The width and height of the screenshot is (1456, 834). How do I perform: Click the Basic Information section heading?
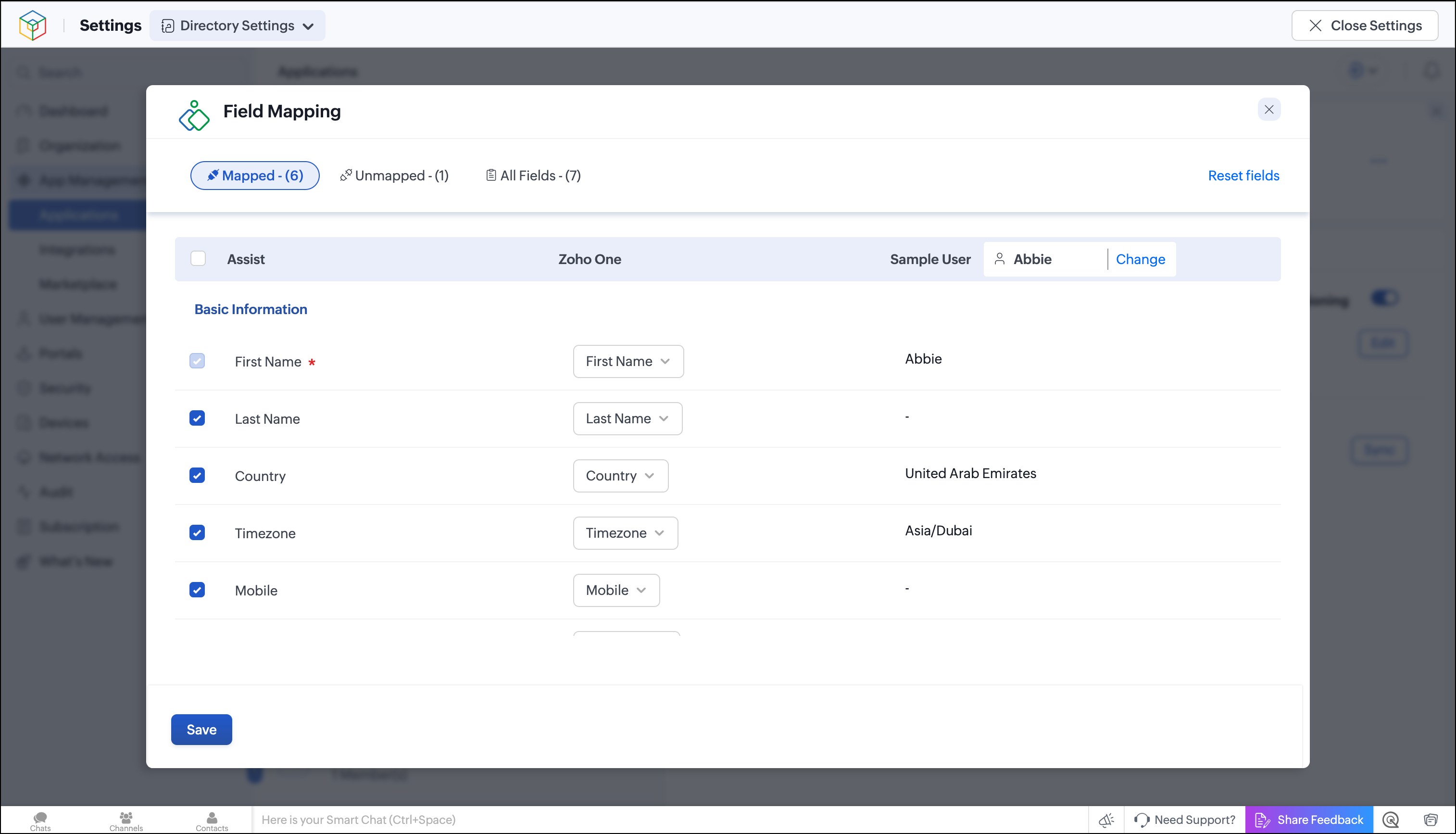pyautogui.click(x=251, y=309)
